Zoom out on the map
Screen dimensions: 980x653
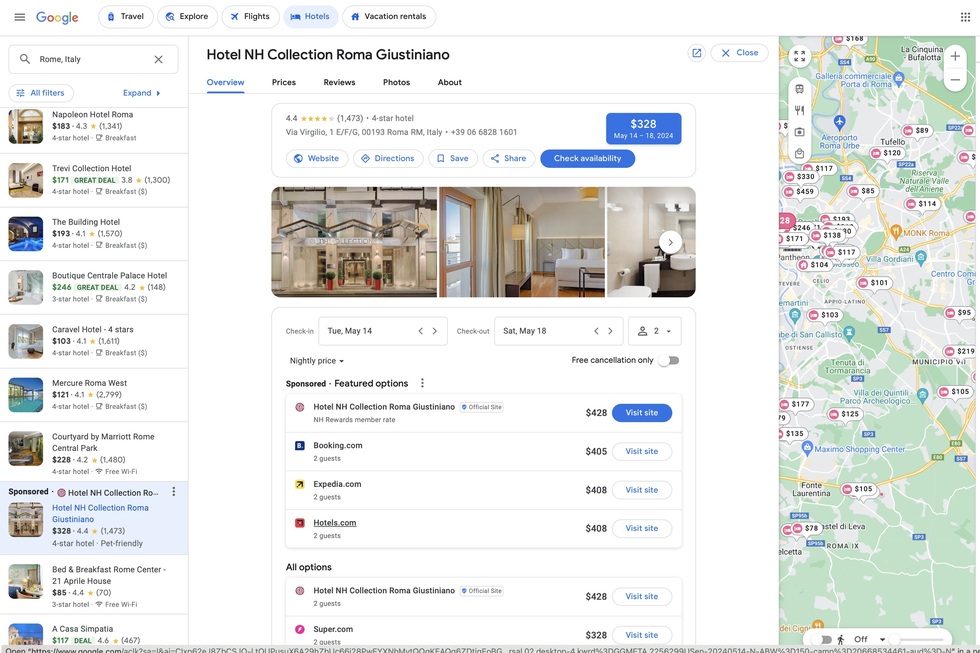[955, 80]
